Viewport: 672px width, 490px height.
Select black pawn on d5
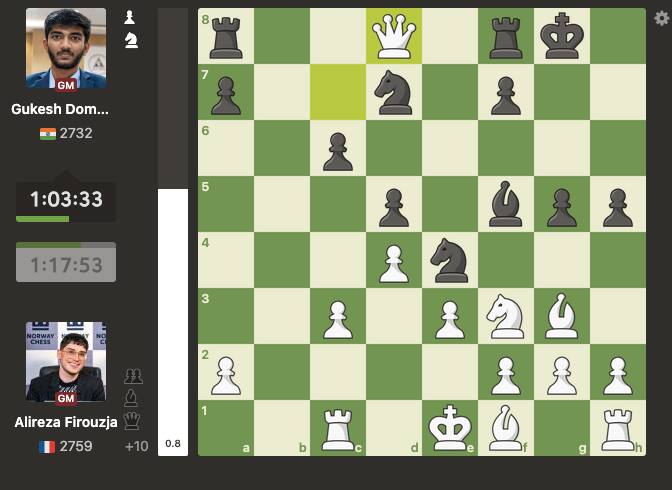394,207
